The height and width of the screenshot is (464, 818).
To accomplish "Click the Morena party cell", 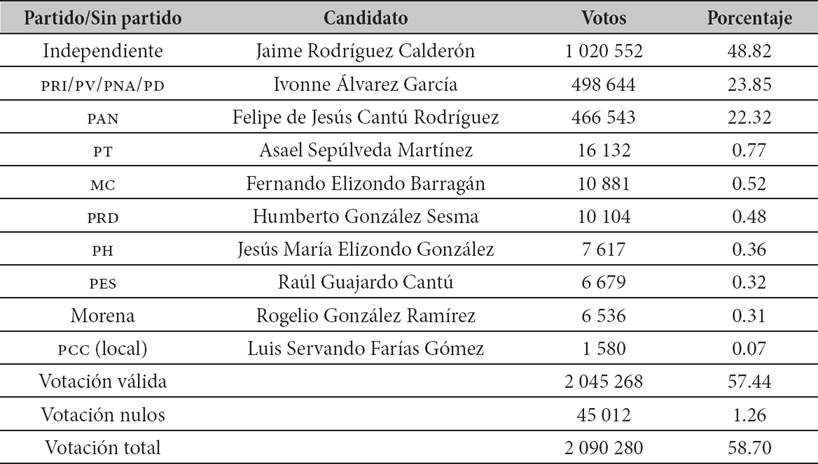I will click(97, 315).
